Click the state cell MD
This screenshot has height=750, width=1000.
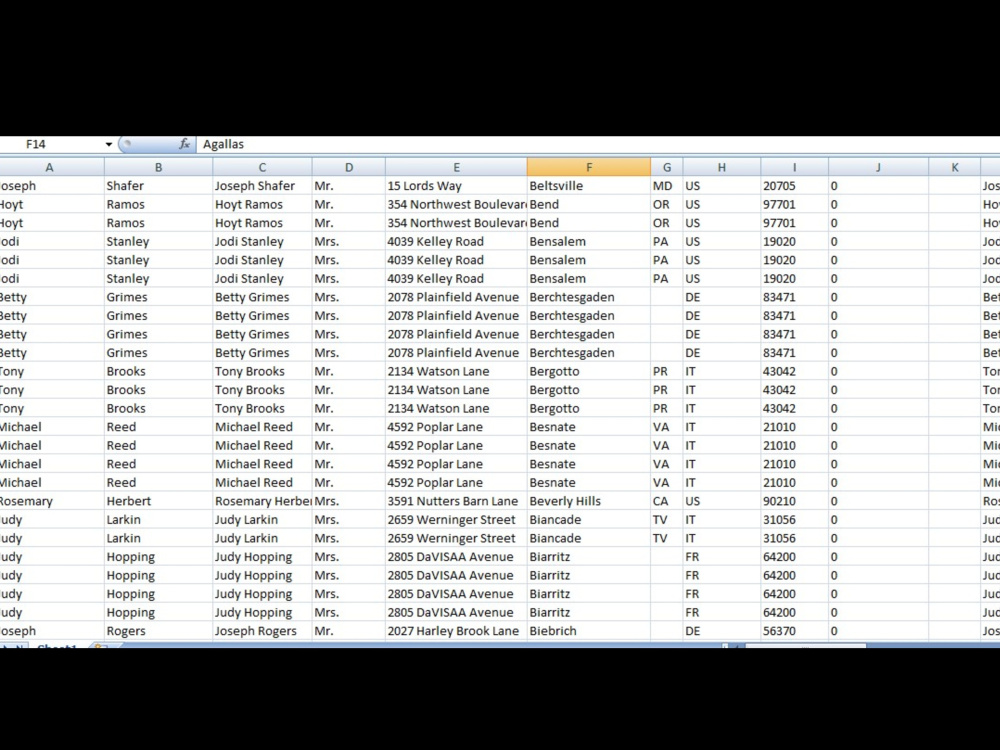point(667,186)
